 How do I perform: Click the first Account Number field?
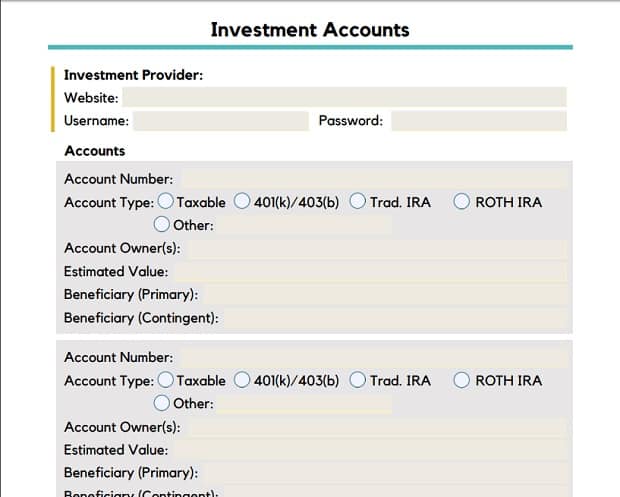coord(374,180)
